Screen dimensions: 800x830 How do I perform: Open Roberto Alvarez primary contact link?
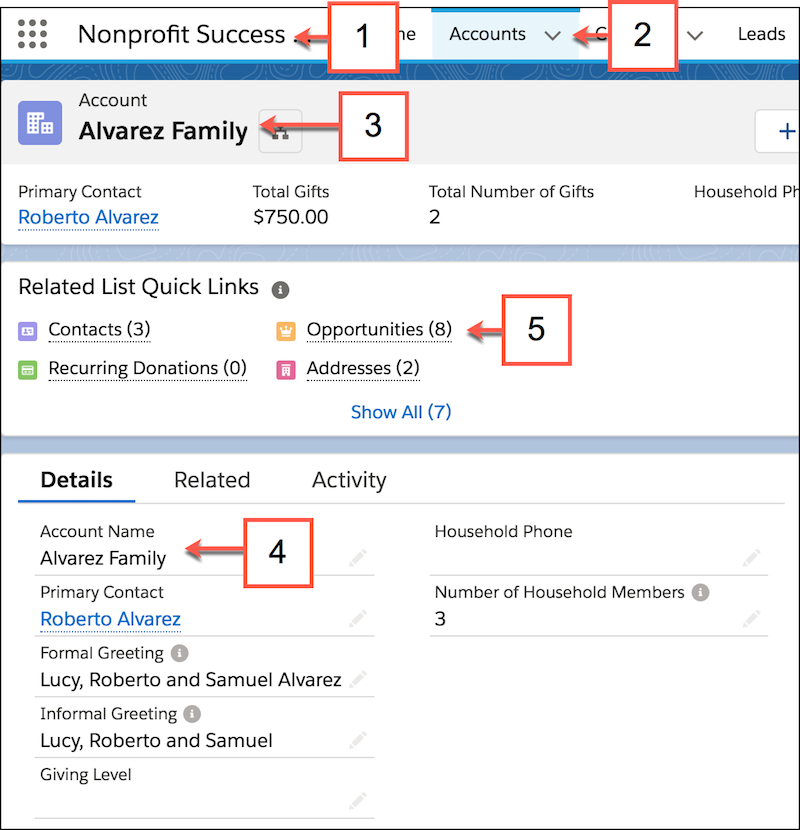[x=88, y=218]
